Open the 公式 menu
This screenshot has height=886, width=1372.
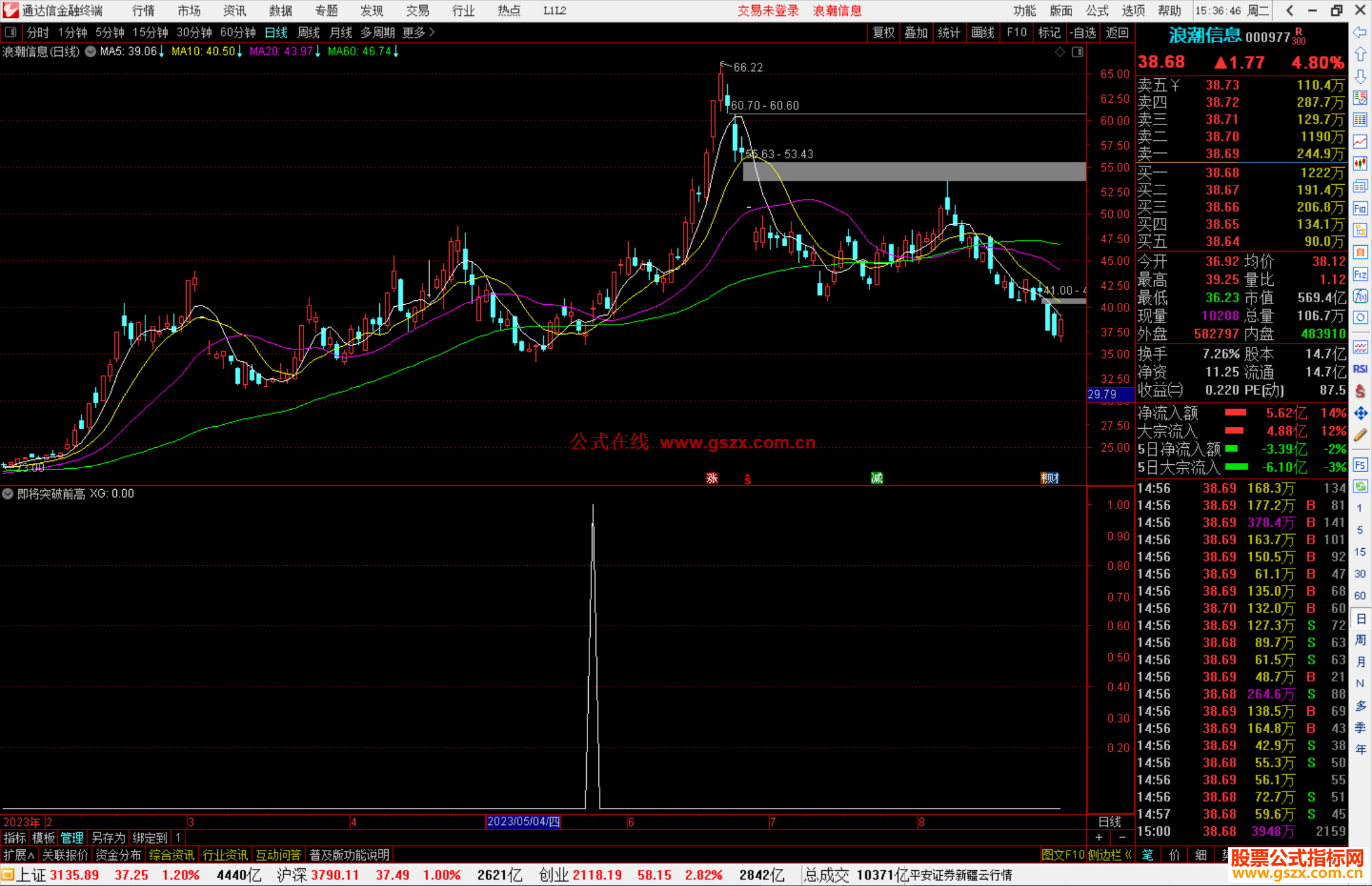1097,11
